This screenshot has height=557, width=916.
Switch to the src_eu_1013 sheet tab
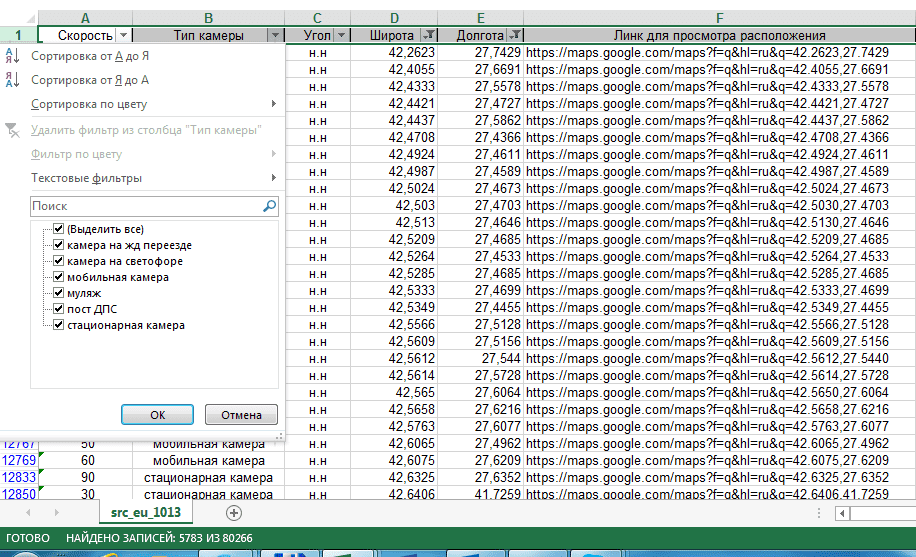pos(146,512)
